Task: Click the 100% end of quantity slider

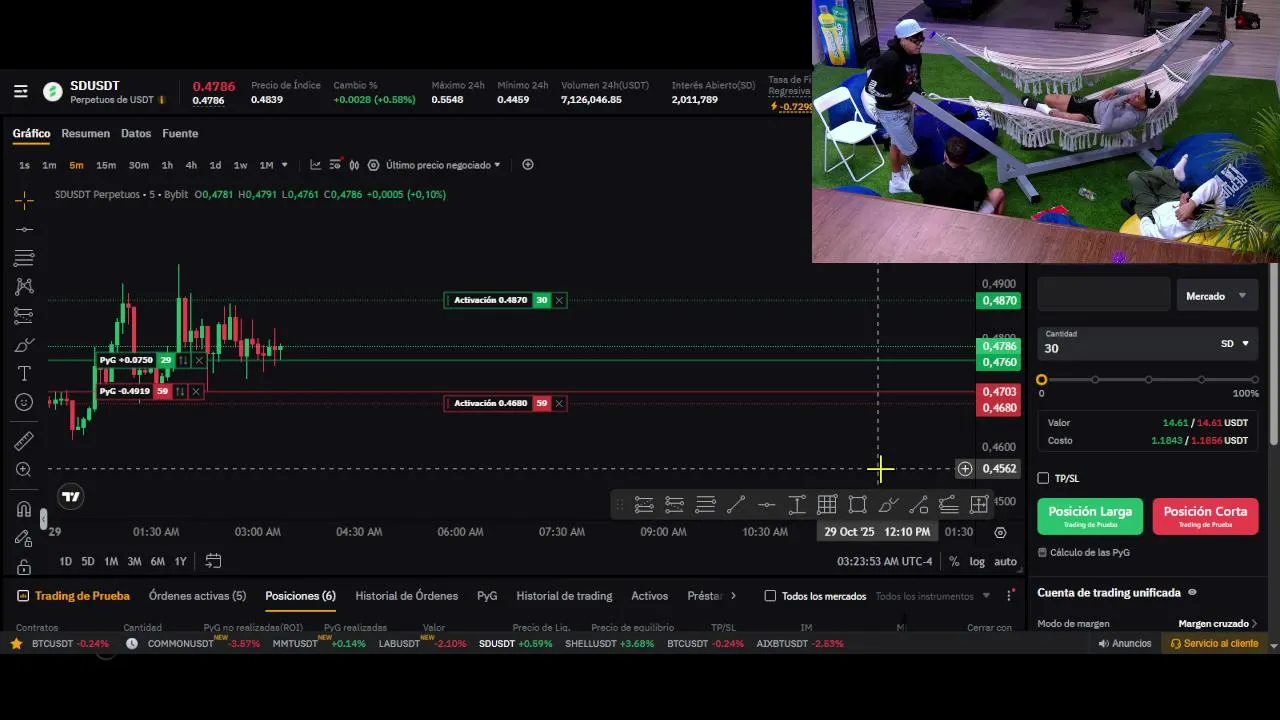Action: tap(1254, 380)
